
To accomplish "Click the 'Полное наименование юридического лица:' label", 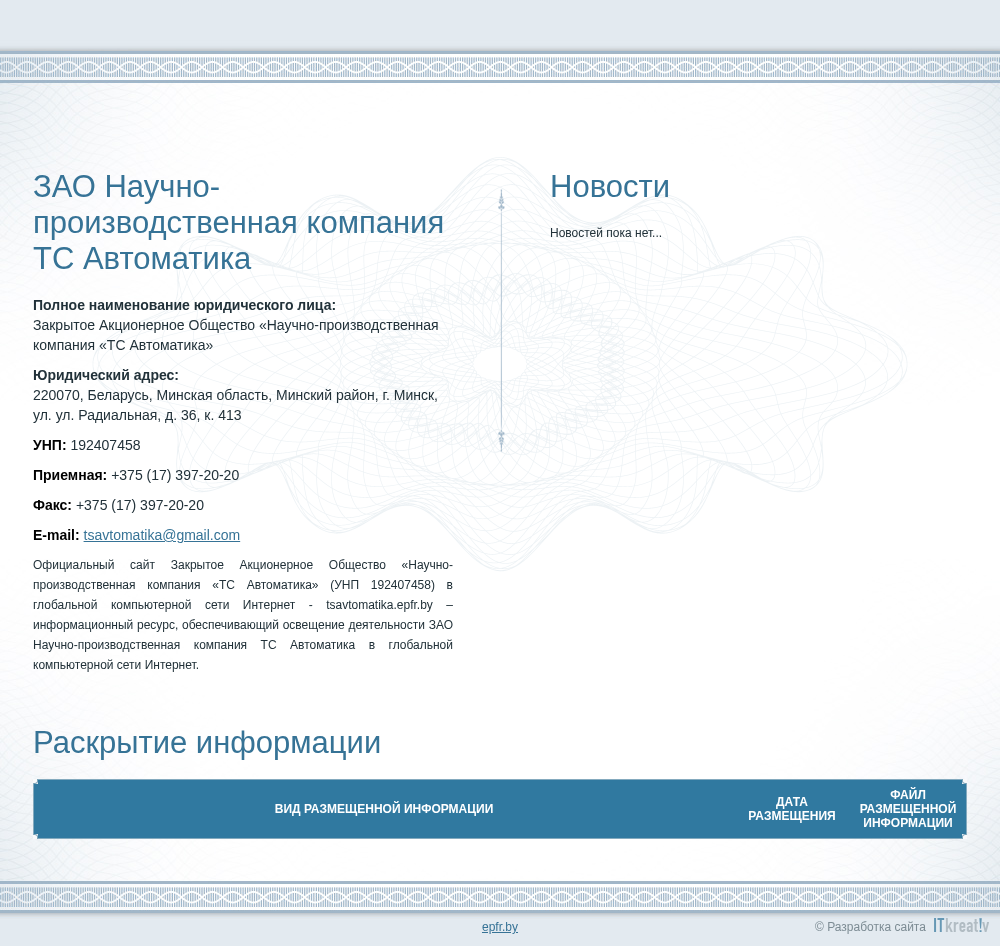I will [x=184, y=306].
